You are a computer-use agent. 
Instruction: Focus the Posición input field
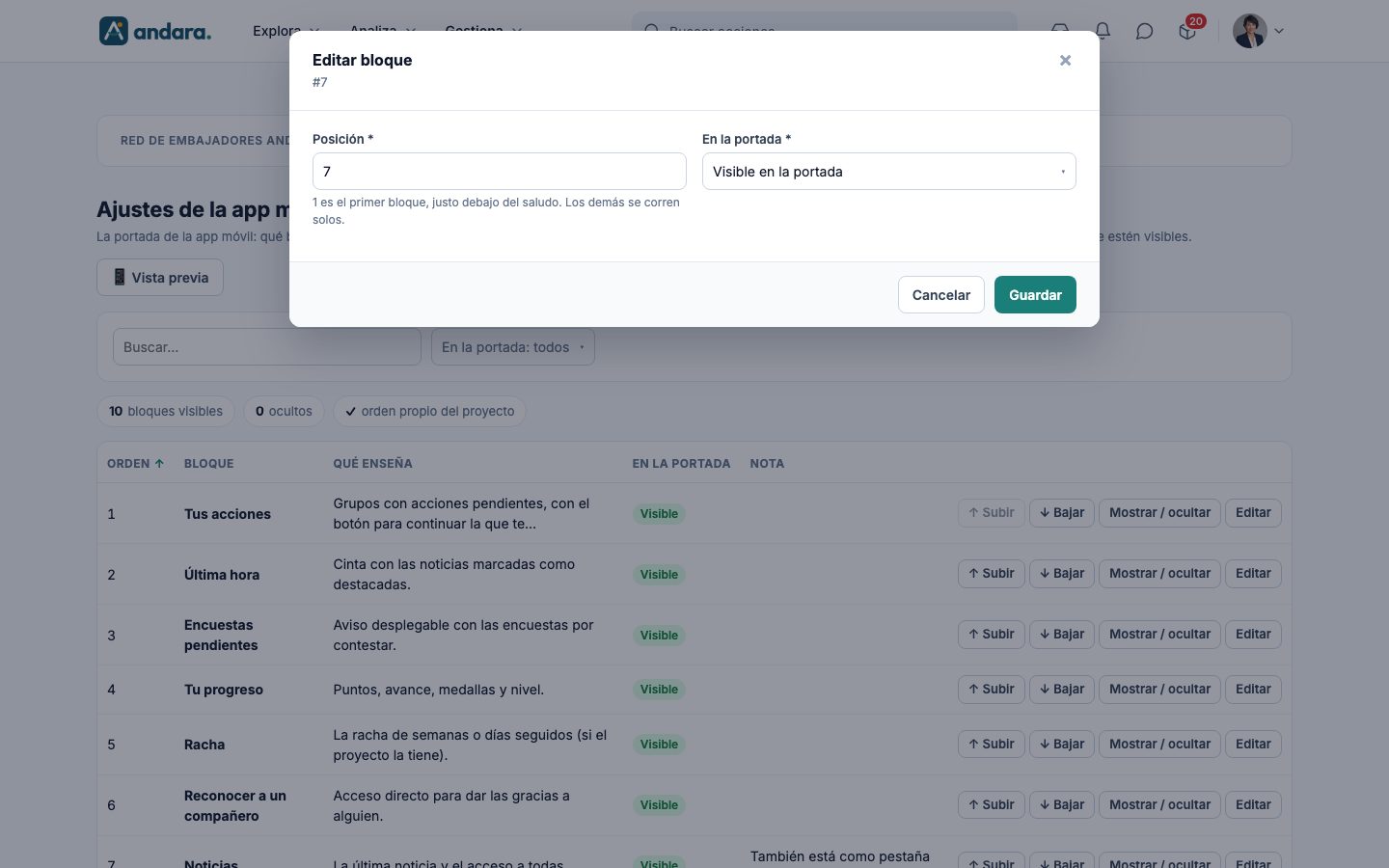[499, 172]
